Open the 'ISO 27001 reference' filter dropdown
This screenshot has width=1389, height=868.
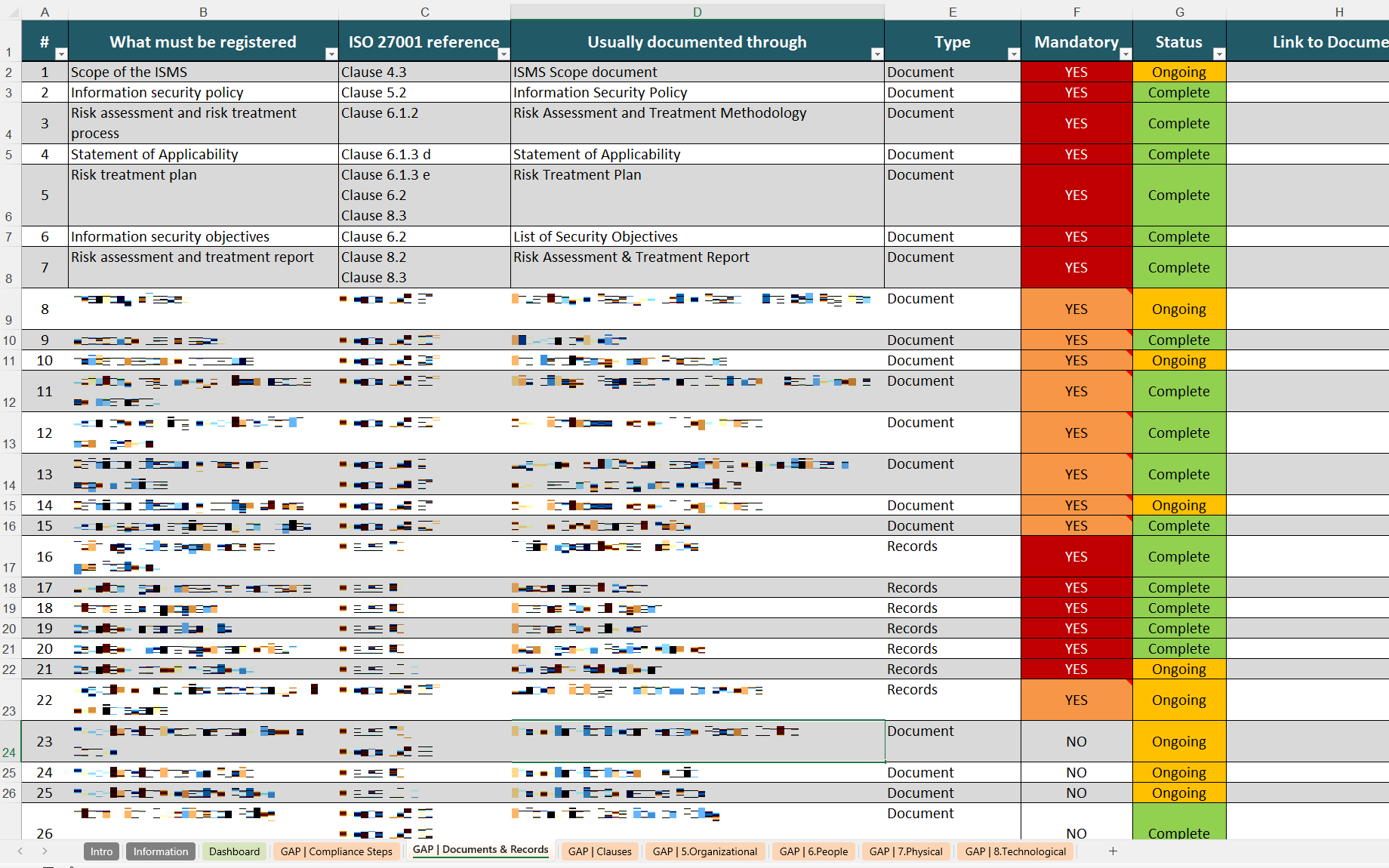(503, 54)
